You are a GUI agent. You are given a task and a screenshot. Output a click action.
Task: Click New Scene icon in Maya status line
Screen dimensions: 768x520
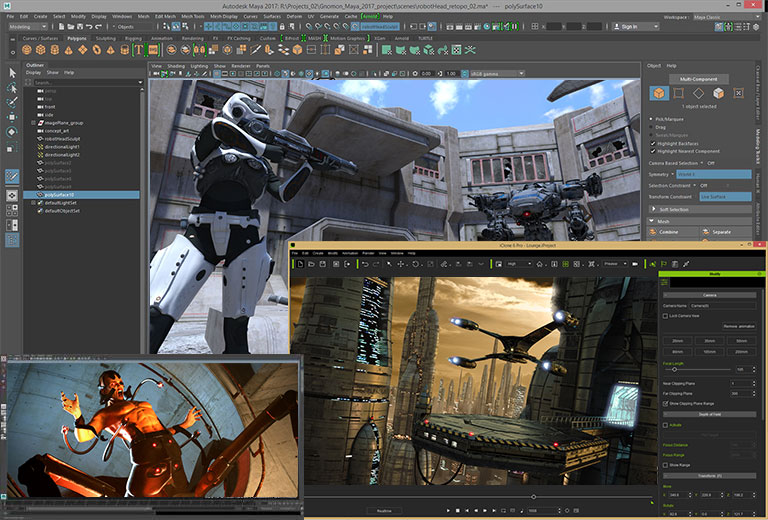(x=62, y=26)
